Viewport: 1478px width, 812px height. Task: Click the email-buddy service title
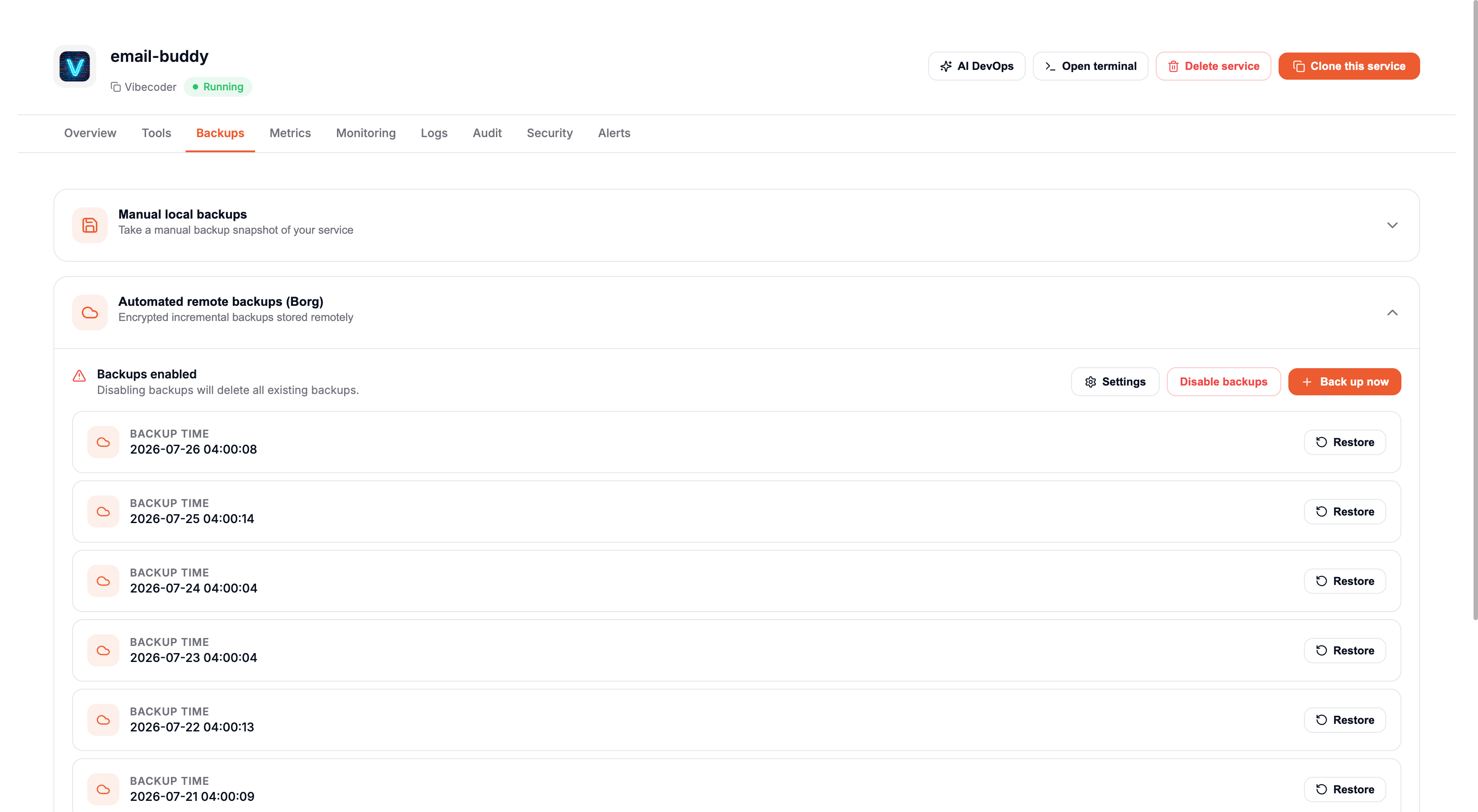(159, 56)
